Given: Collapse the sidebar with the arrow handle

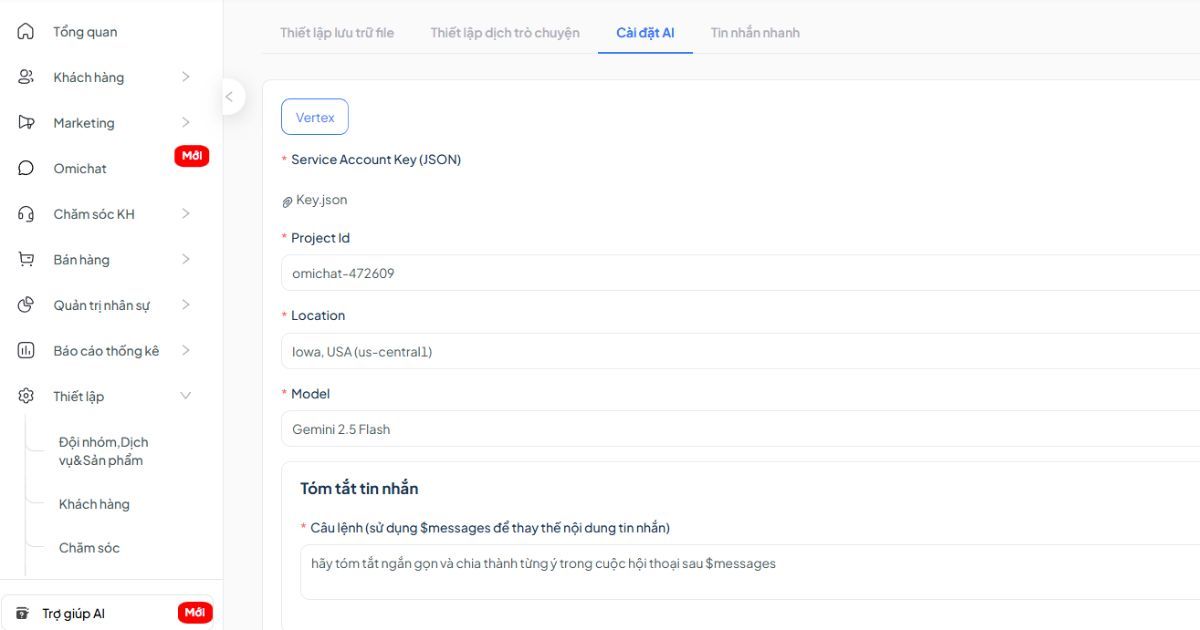Looking at the screenshot, I should tap(229, 97).
